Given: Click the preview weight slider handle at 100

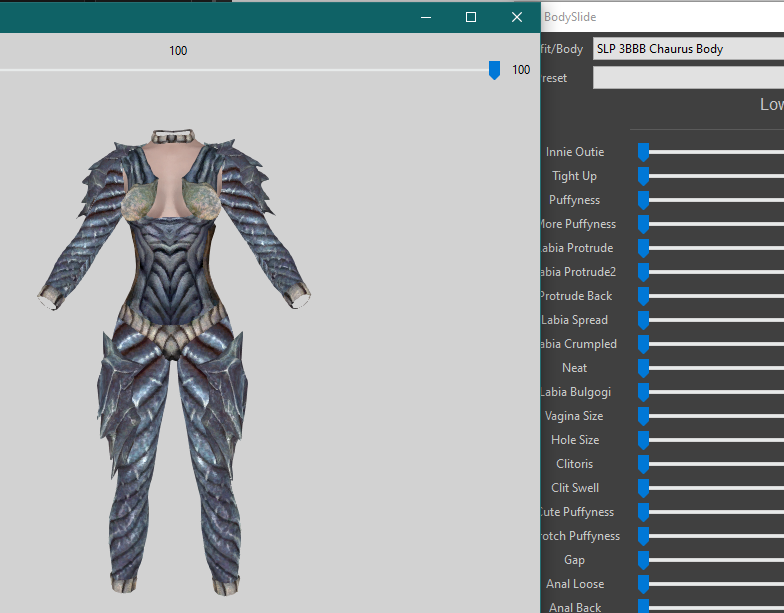Looking at the screenshot, I should pos(494,70).
